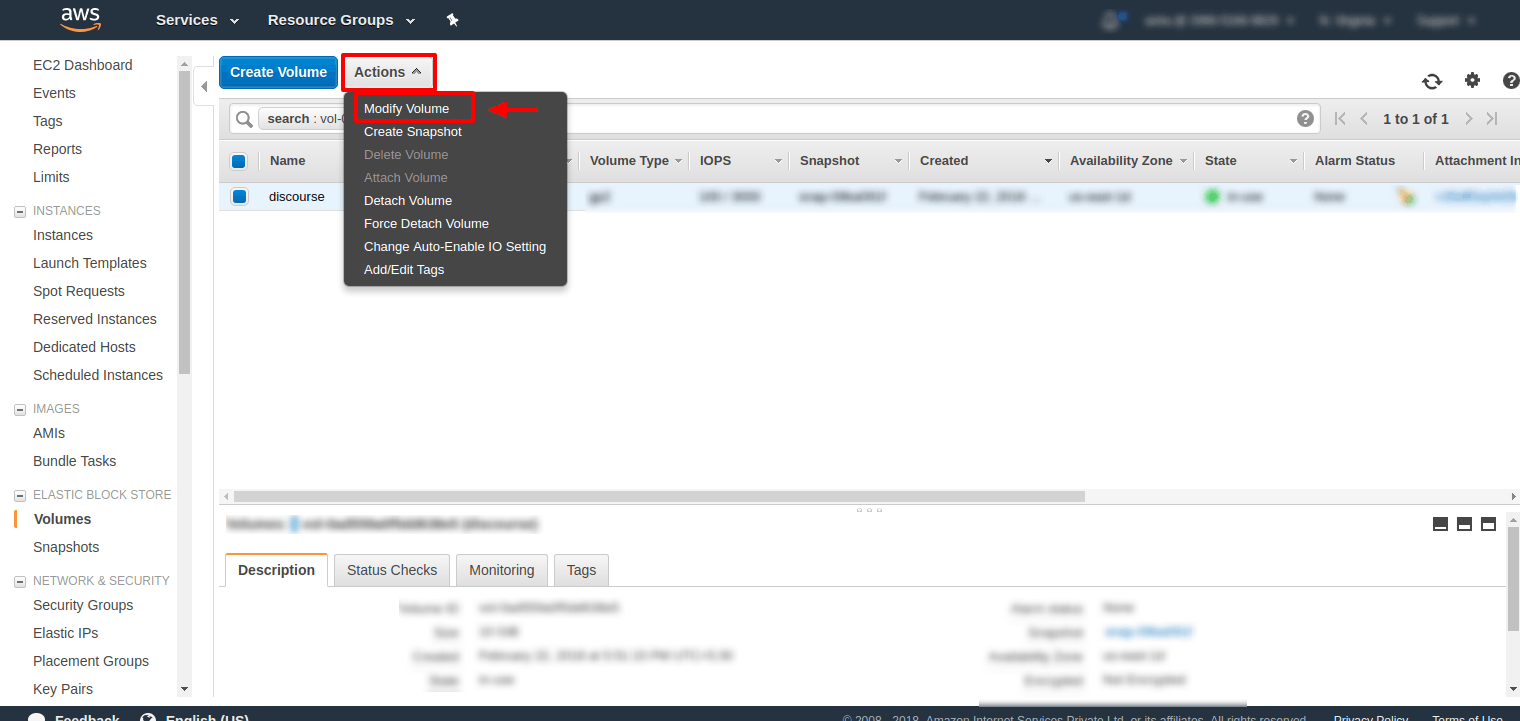The width and height of the screenshot is (1520, 721).
Task: Open the preferences gear icon
Action: pyautogui.click(x=1472, y=81)
